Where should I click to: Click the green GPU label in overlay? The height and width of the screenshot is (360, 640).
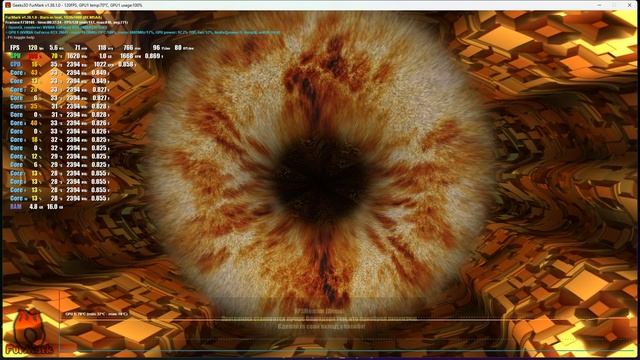coord(15,56)
